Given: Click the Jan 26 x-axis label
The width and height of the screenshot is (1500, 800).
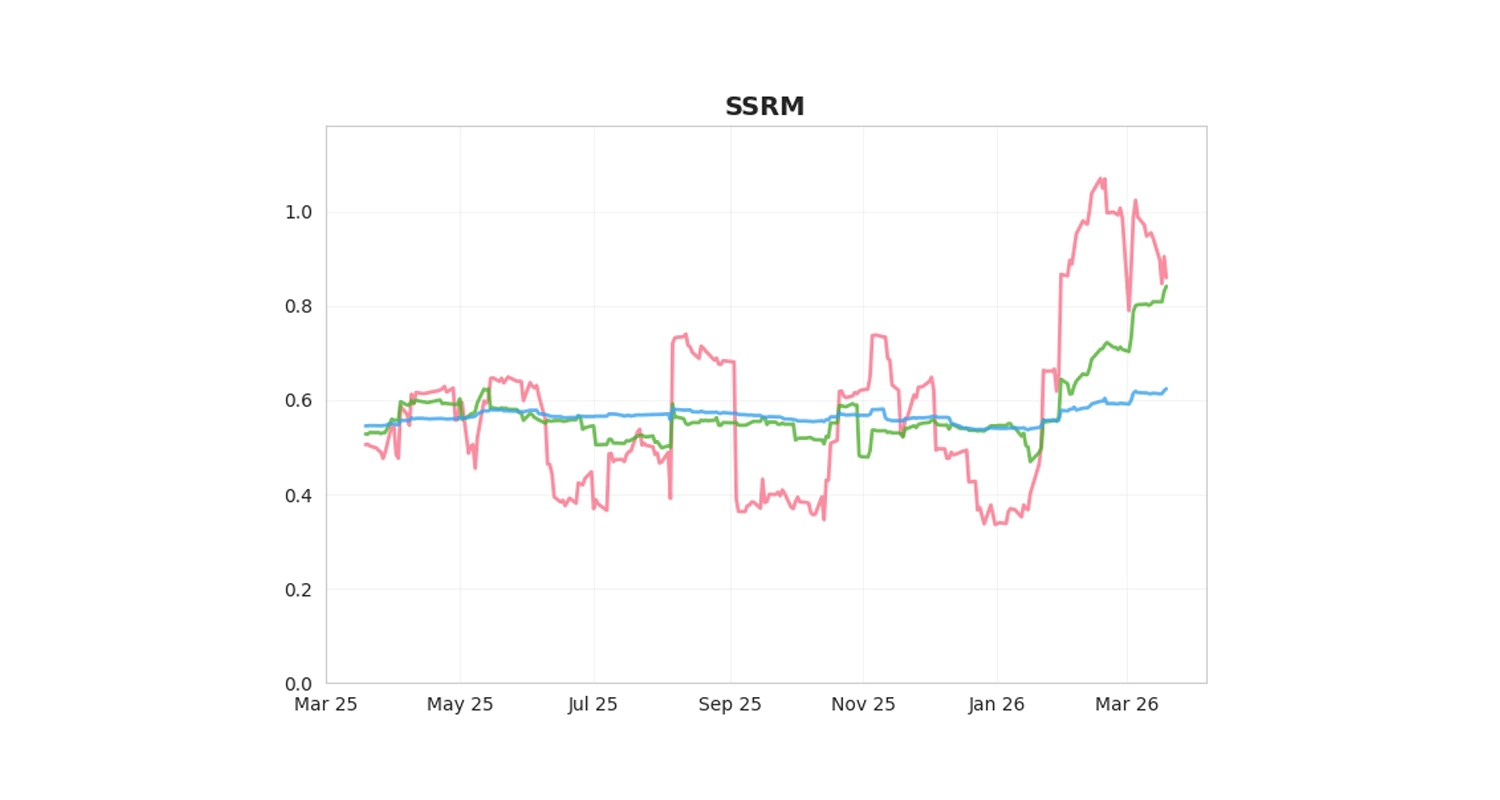Looking at the screenshot, I should [x=997, y=704].
